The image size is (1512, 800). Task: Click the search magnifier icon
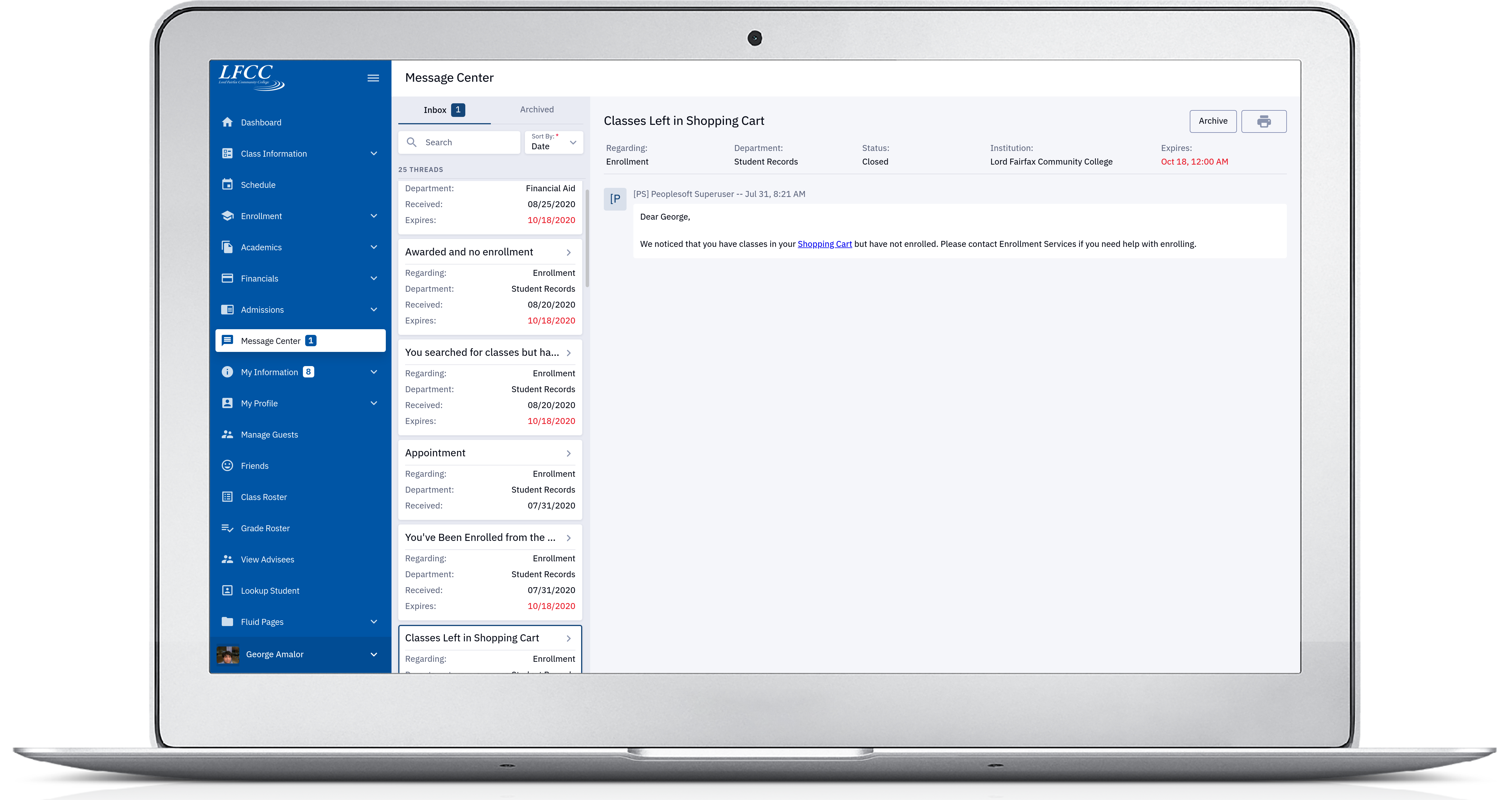pos(411,142)
